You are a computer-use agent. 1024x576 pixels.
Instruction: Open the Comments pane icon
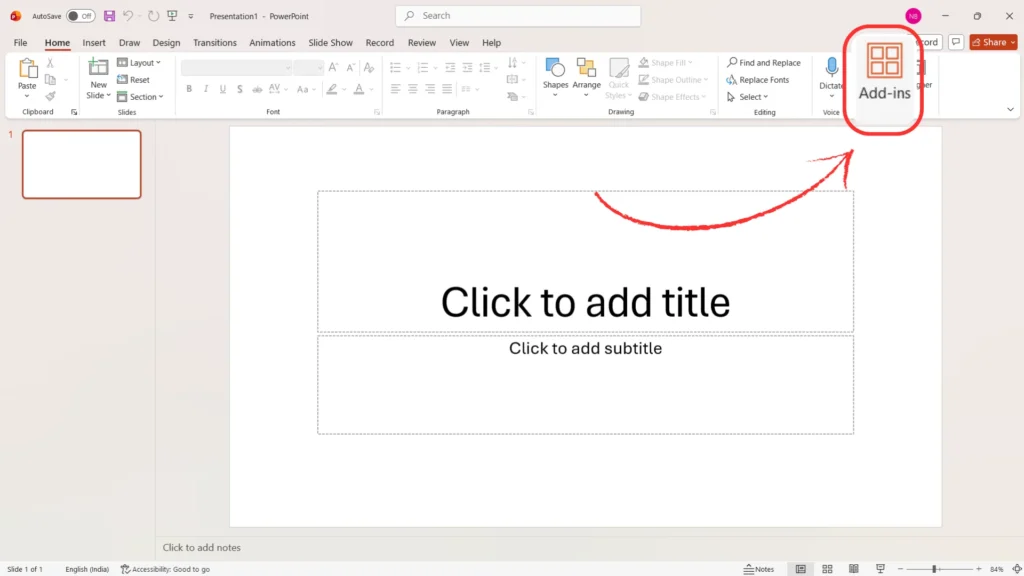tap(956, 42)
